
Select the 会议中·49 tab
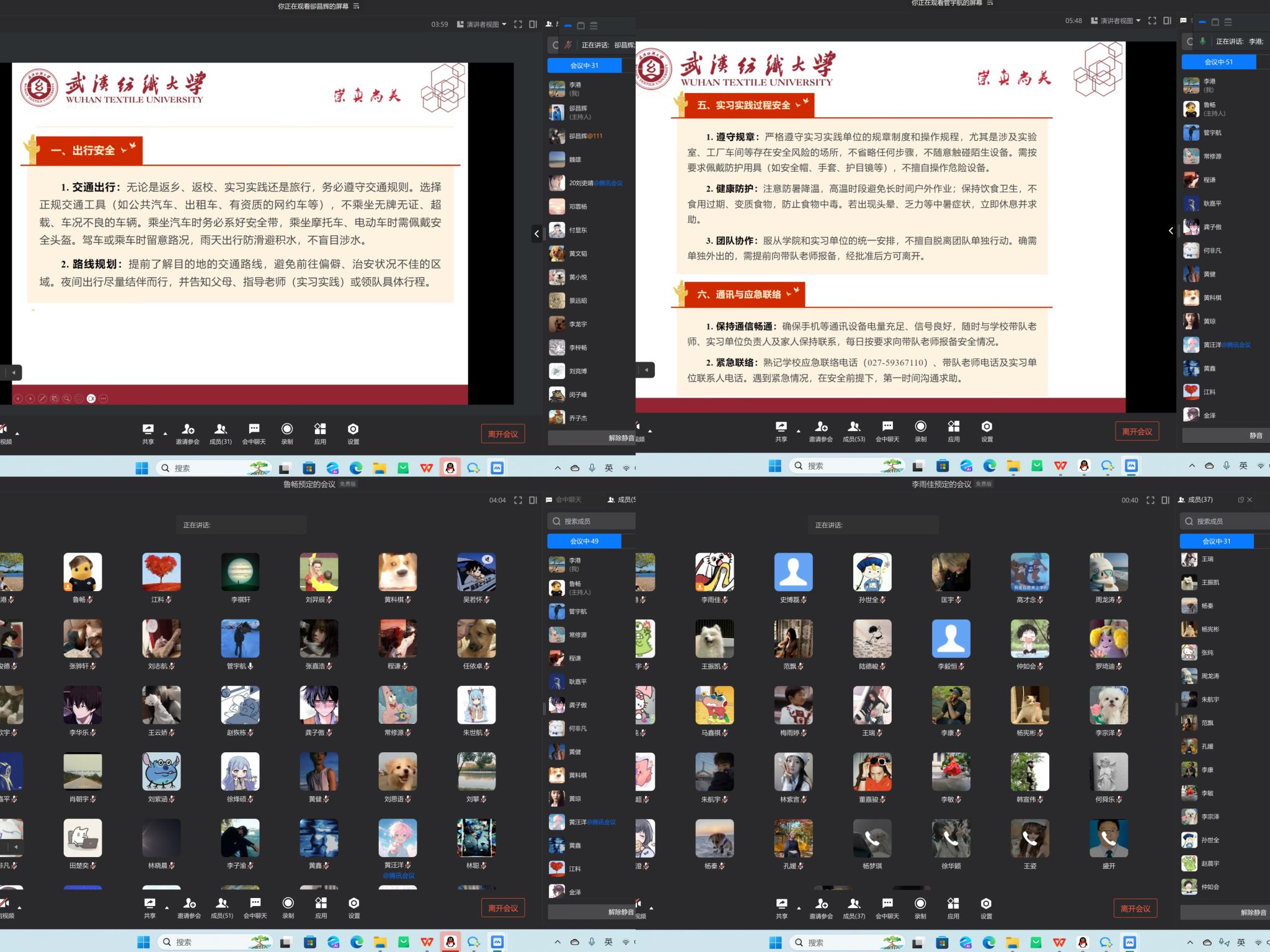tap(584, 541)
